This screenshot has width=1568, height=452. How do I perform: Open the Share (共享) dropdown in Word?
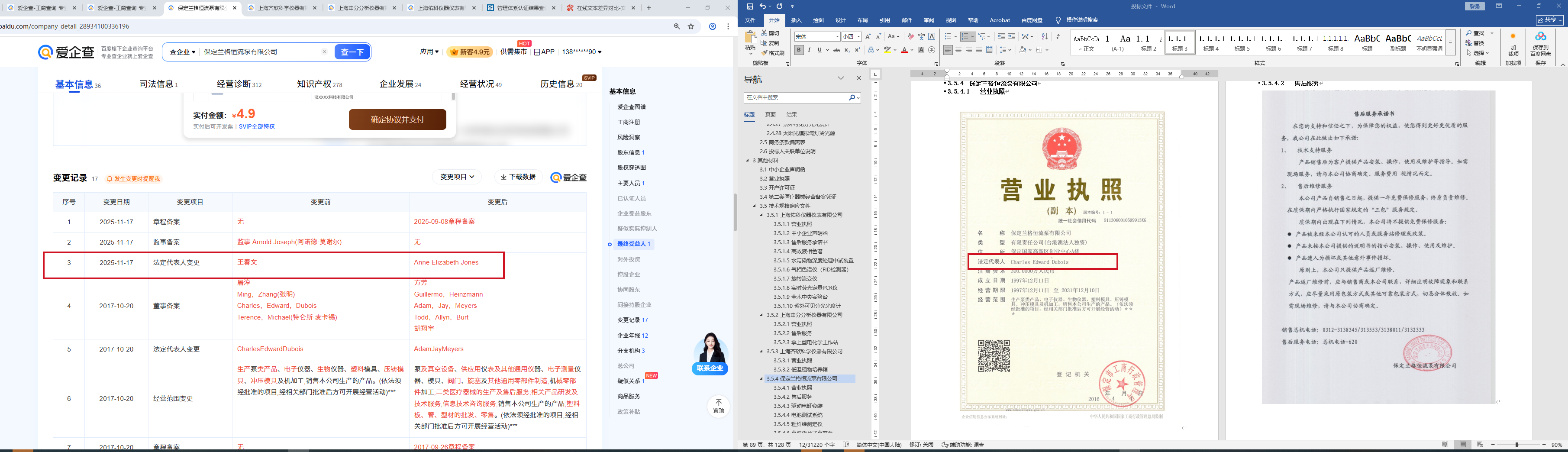pyautogui.click(x=1549, y=20)
